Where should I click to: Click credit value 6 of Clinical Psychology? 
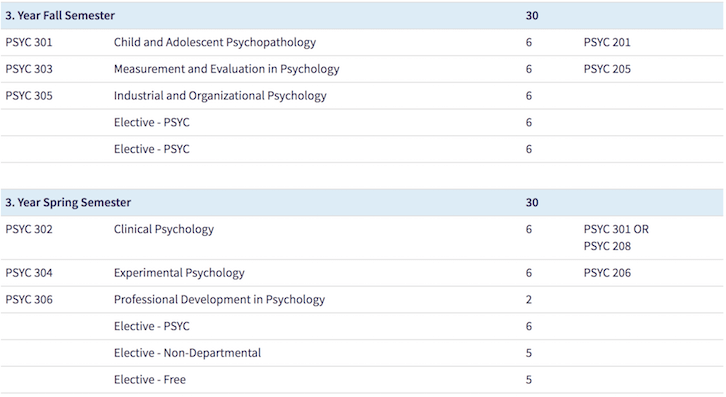point(529,229)
